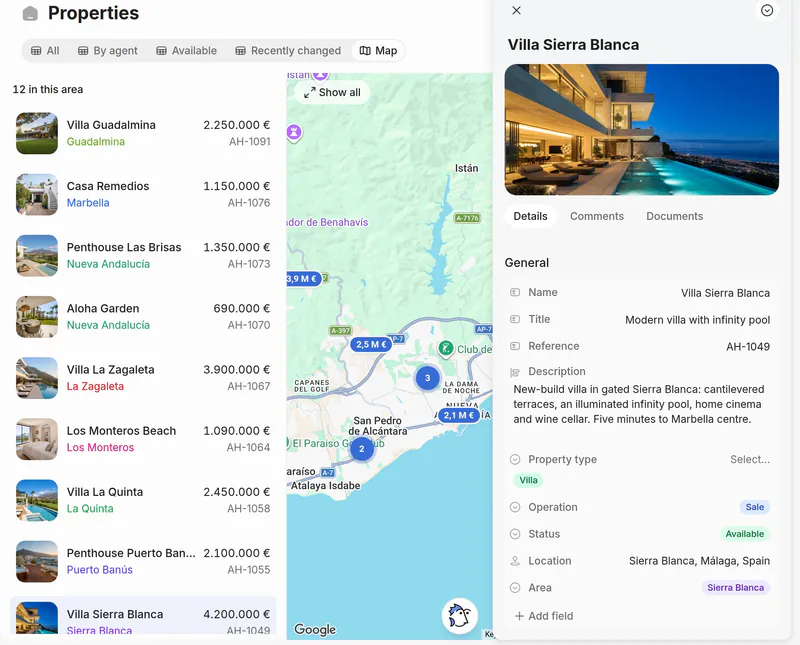Viewport: 800px width, 645px height.
Task: Select Aloha Garden property name
Action: pyautogui.click(x=103, y=308)
